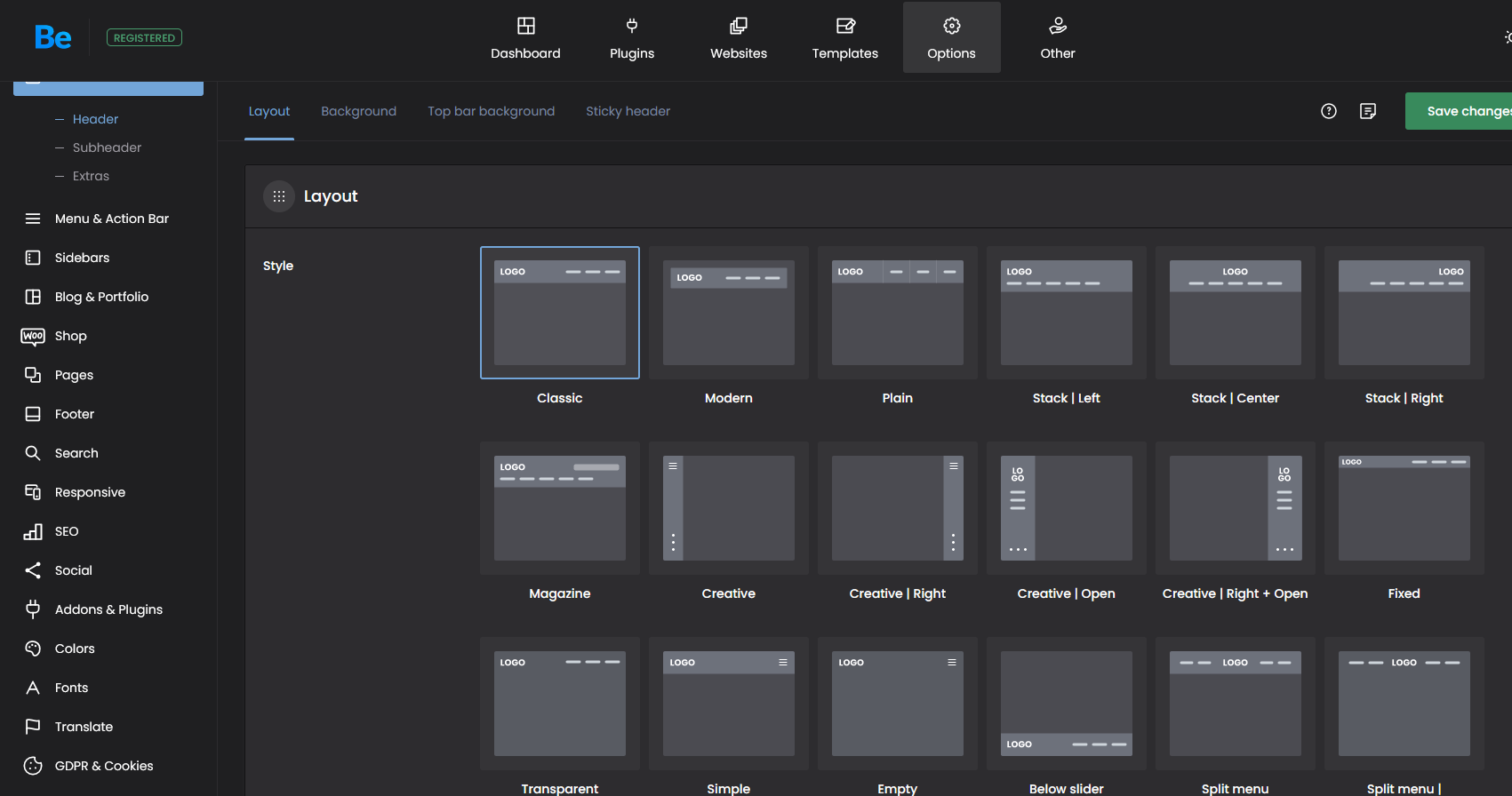Choose the Fixed header style
Image resolution: width=1512 pixels, height=796 pixels.
tap(1404, 508)
